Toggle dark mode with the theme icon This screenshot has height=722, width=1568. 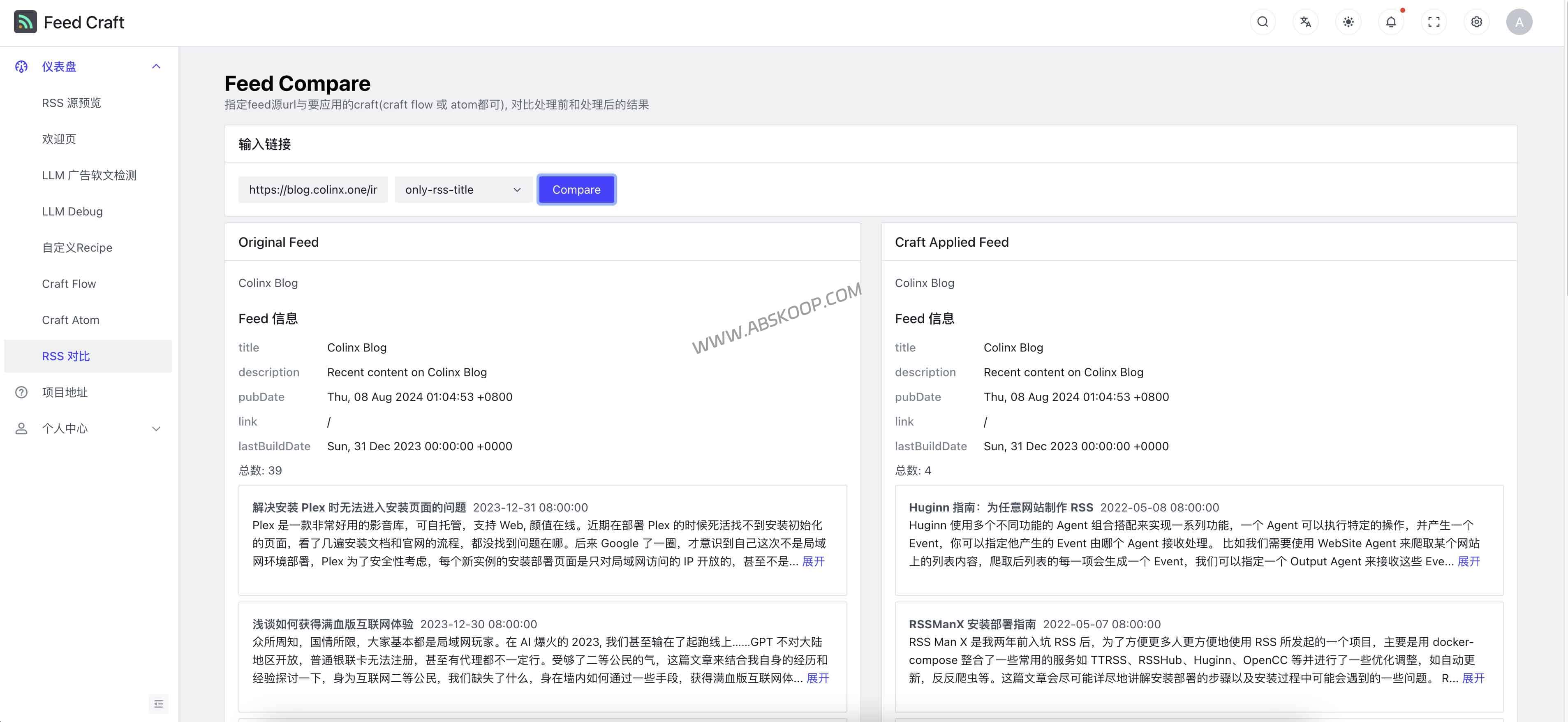click(x=1348, y=21)
